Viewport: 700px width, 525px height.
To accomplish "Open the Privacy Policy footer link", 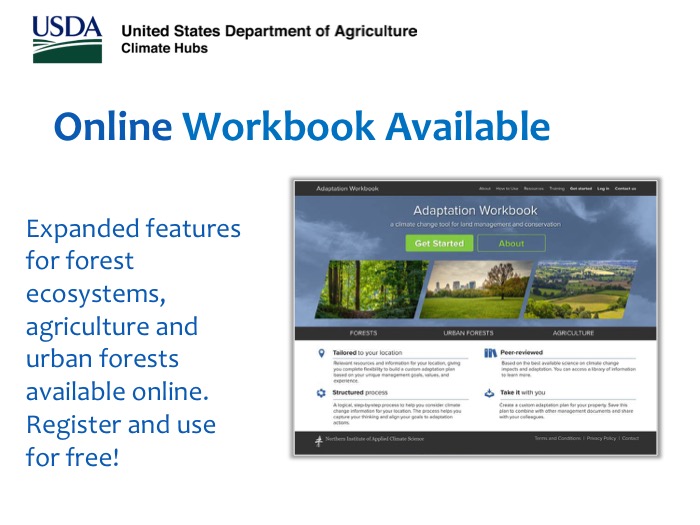I will pyautogui.click(x=601, y=439).
